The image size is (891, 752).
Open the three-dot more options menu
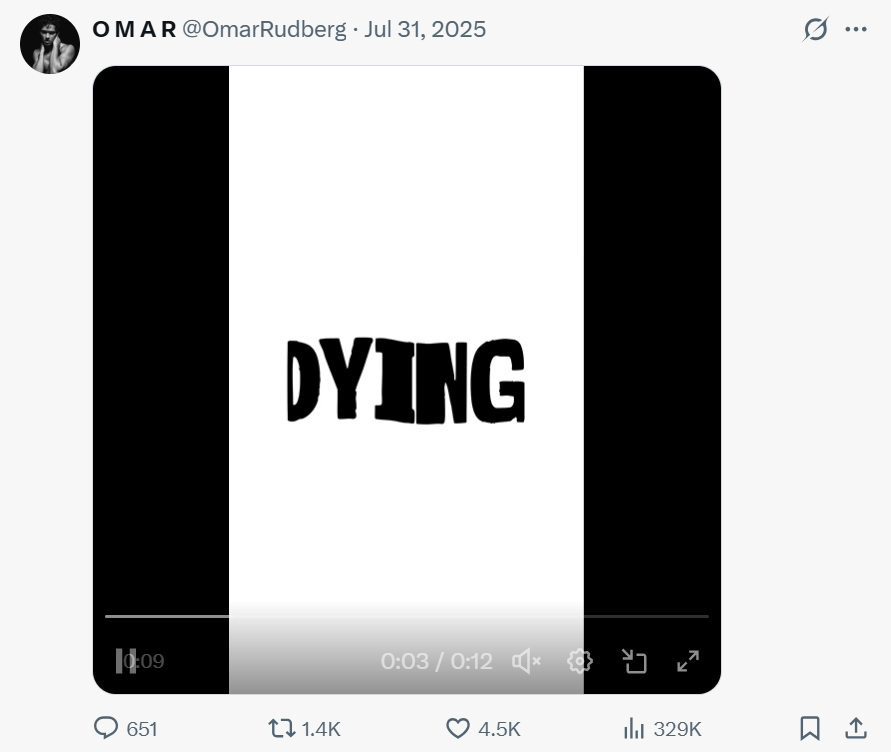click(x=856, y=30)
